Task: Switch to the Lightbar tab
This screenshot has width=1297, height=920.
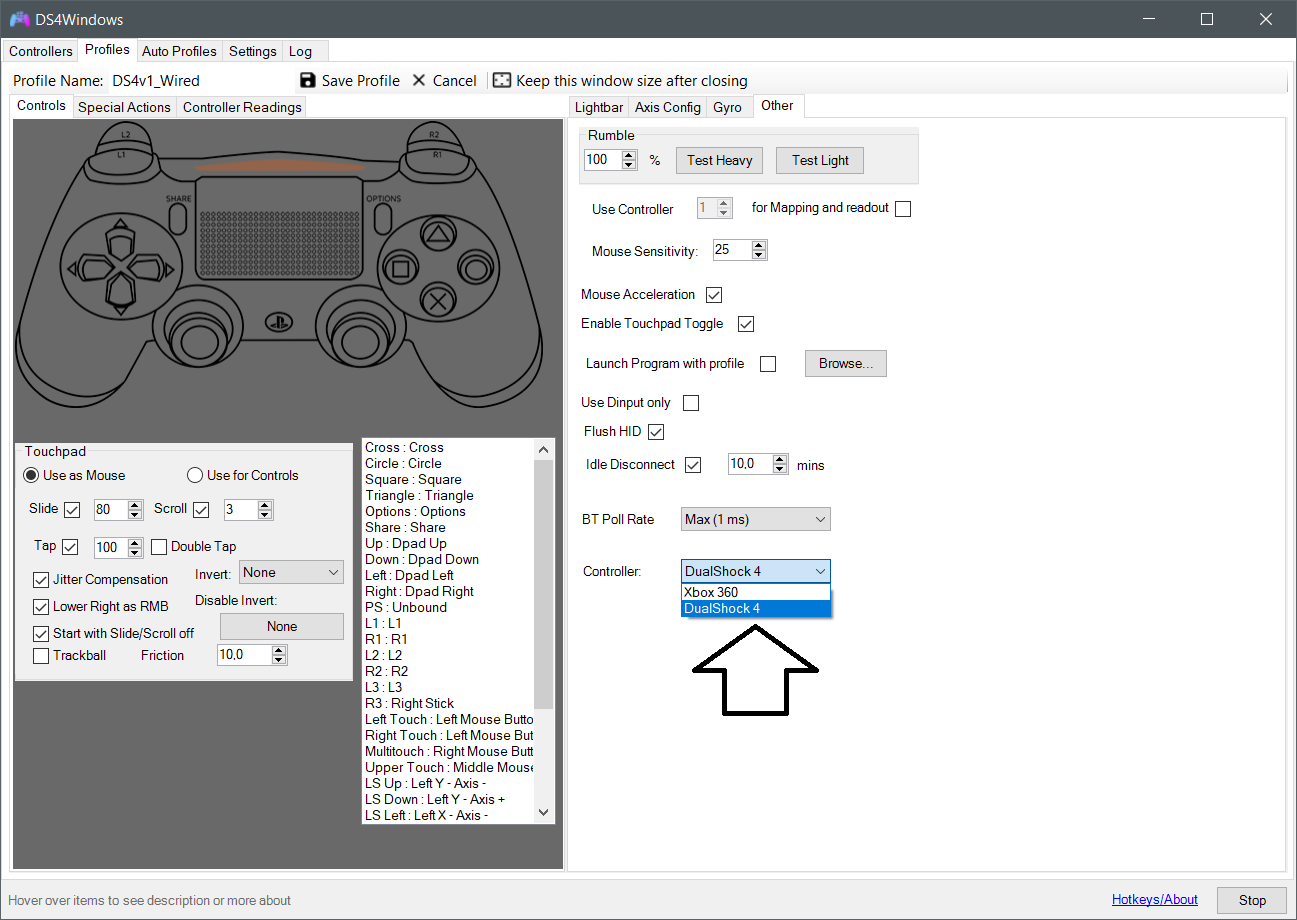Action: [x=599, y=107]
